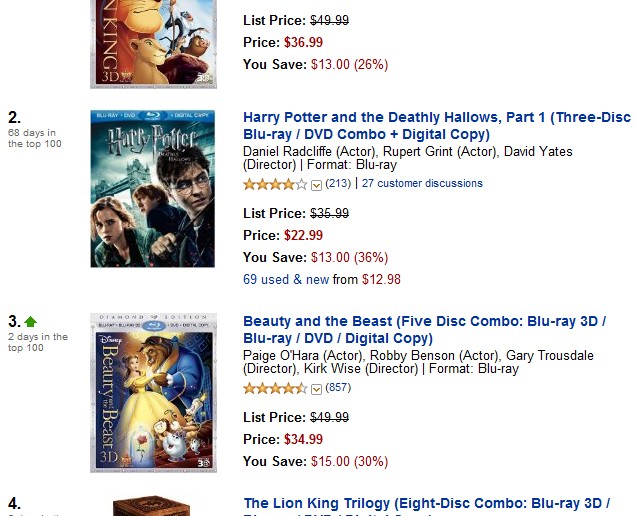
Task: View the 857 Beauty and the Beast reviews
Action: point(338,388)
